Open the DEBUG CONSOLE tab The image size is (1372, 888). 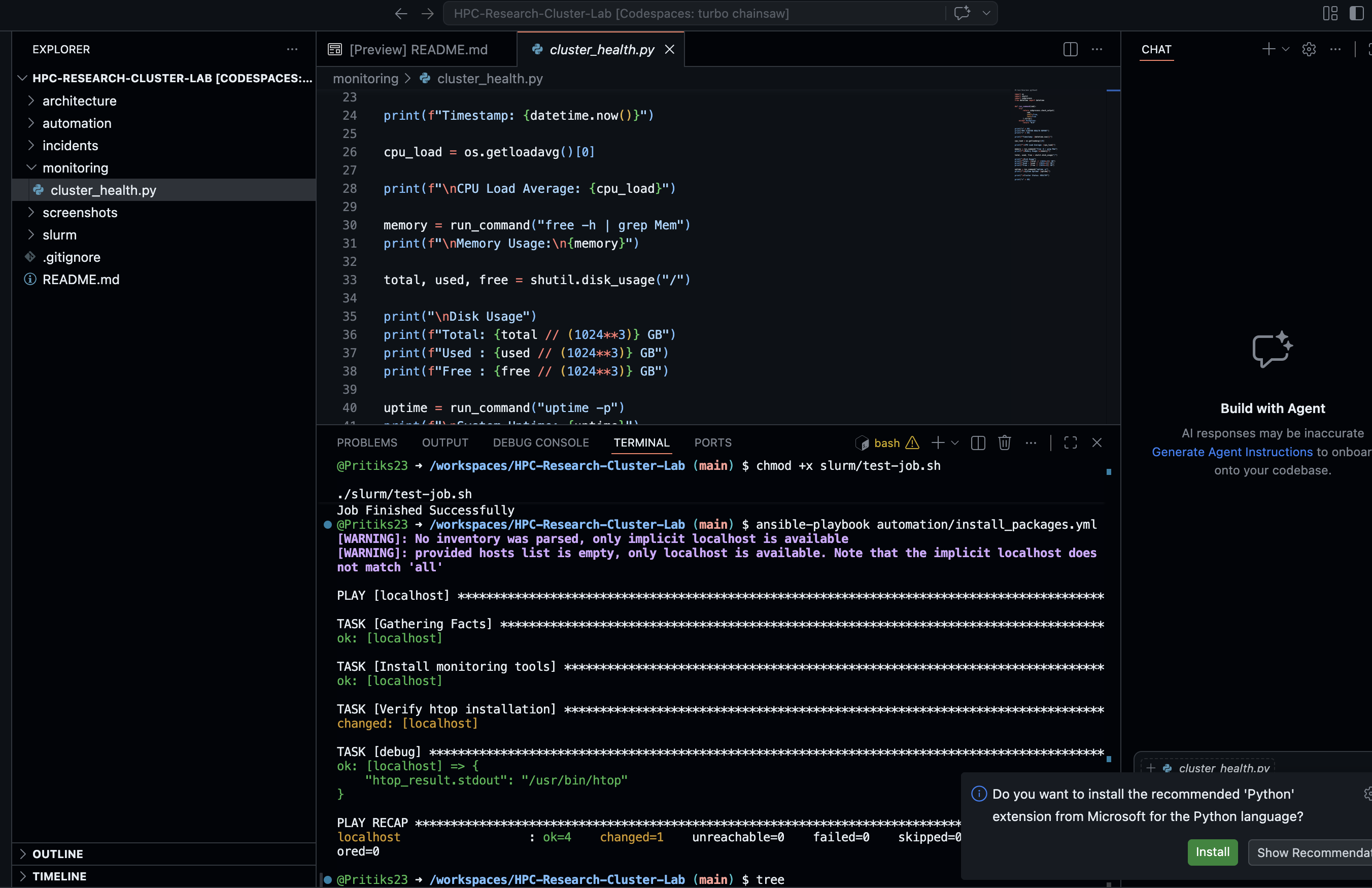pos(541,443)
